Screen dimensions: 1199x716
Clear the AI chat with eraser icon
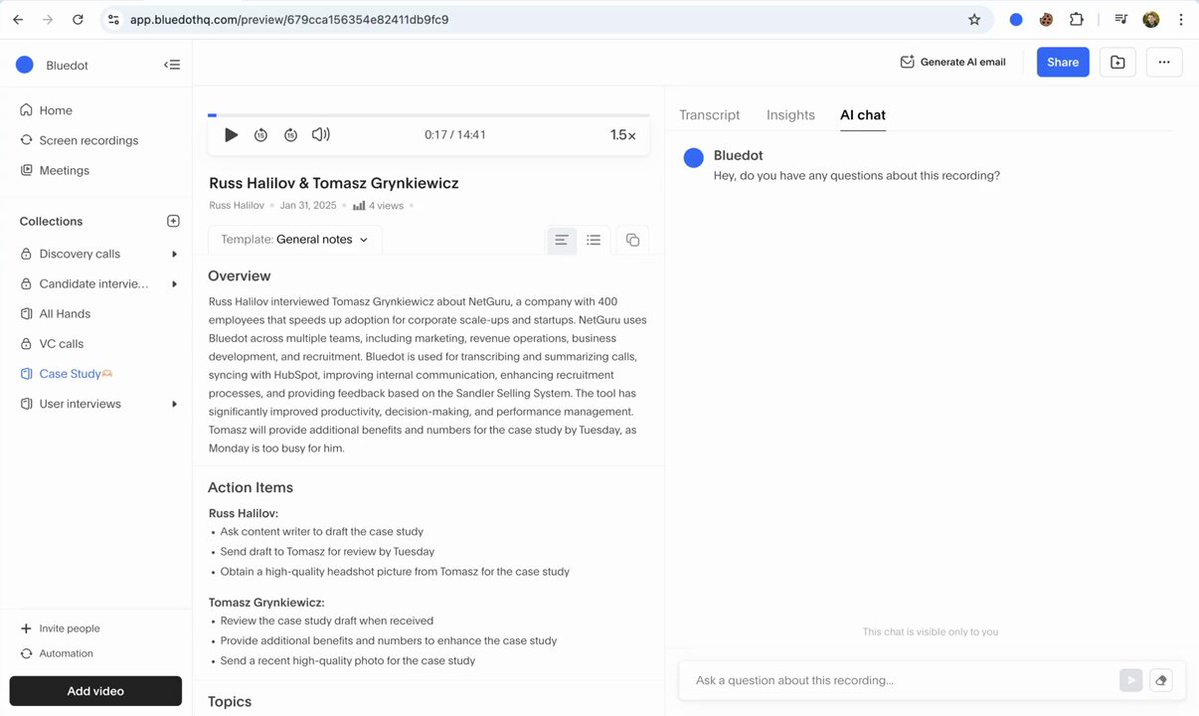tap(1161, 680)
